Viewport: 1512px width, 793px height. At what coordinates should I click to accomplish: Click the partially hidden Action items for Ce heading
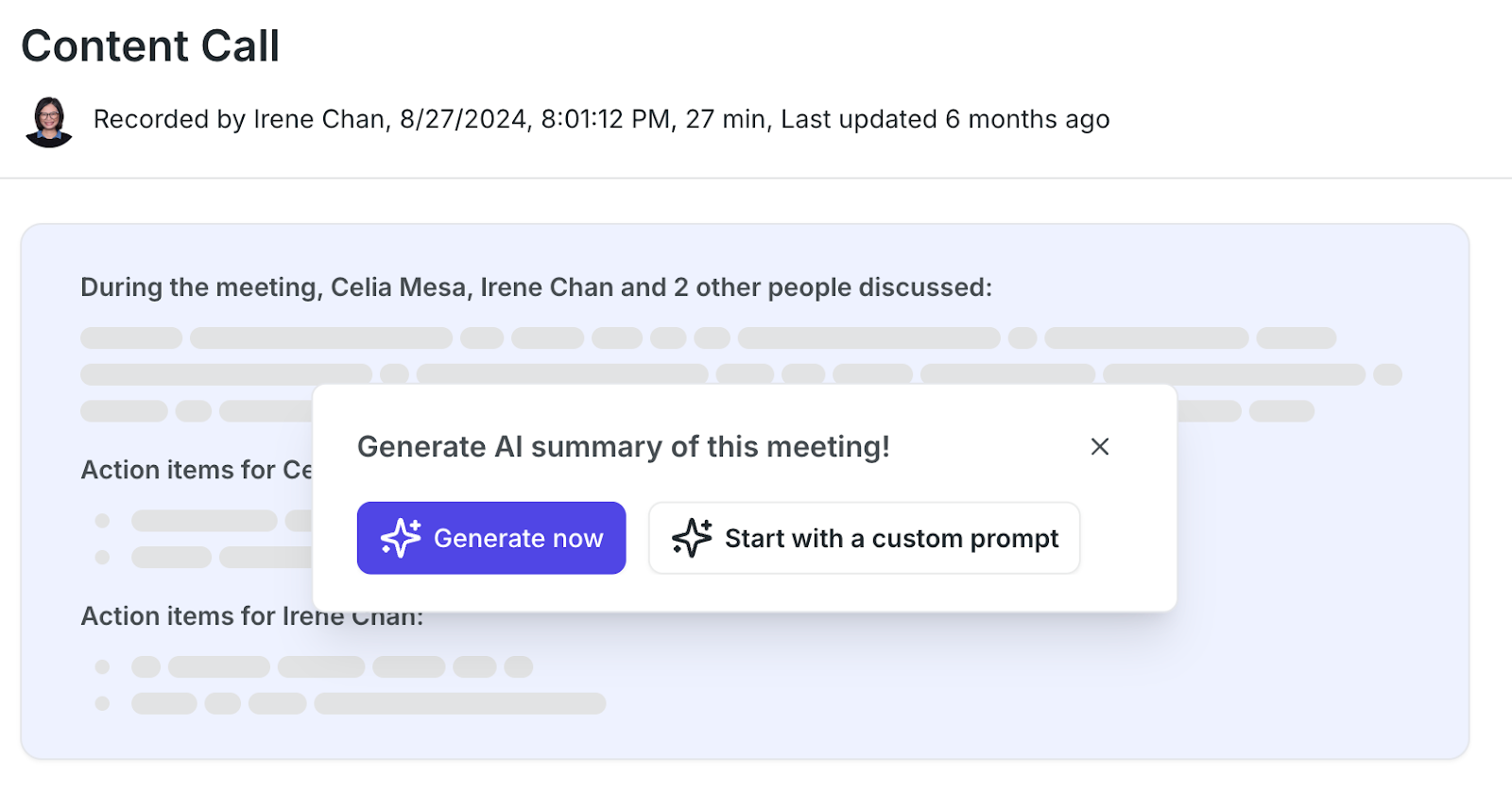point(196,470)
